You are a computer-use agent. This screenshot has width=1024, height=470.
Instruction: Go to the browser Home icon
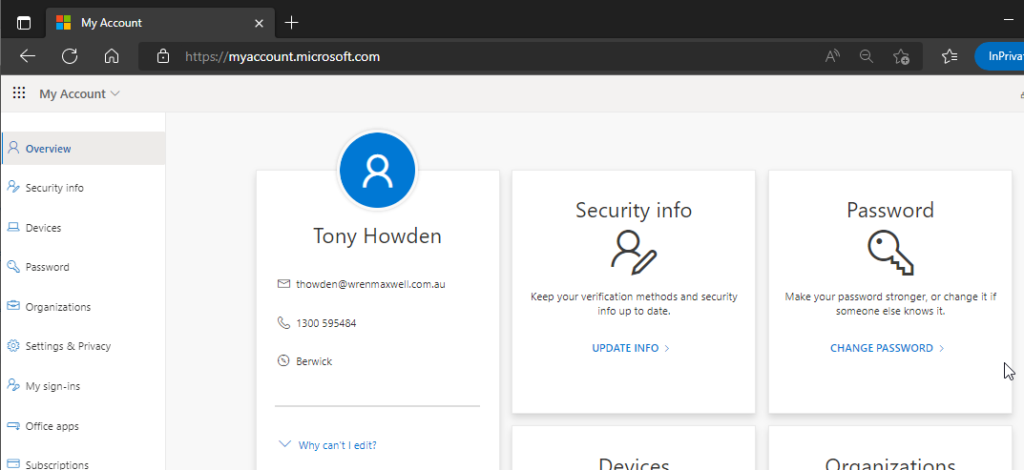coord(112,57)
